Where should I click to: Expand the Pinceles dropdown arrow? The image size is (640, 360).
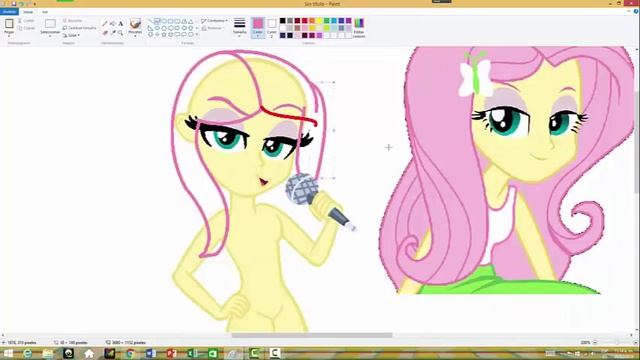click(135, 36)
